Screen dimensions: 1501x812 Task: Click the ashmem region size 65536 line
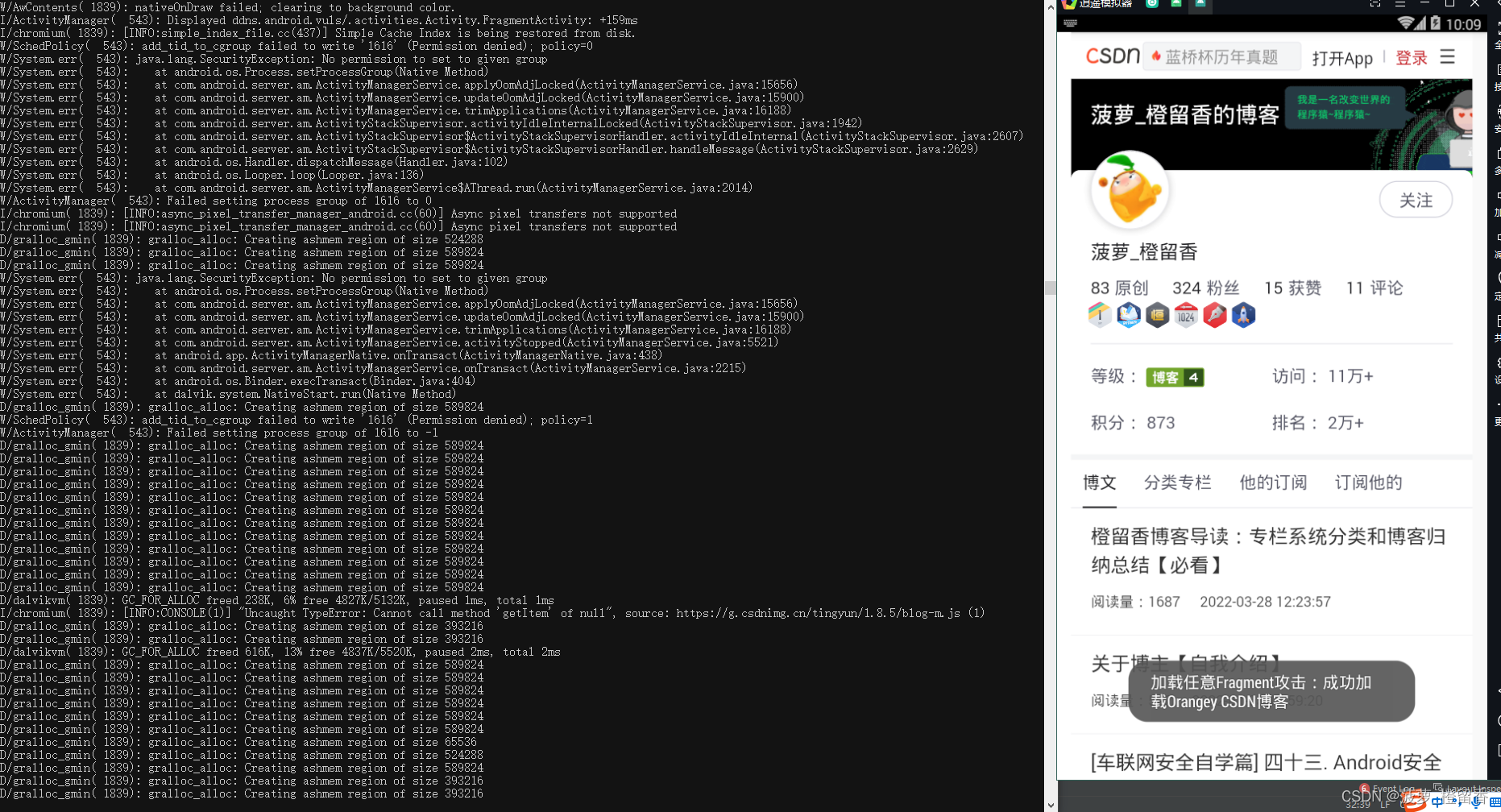pos(238,742)
